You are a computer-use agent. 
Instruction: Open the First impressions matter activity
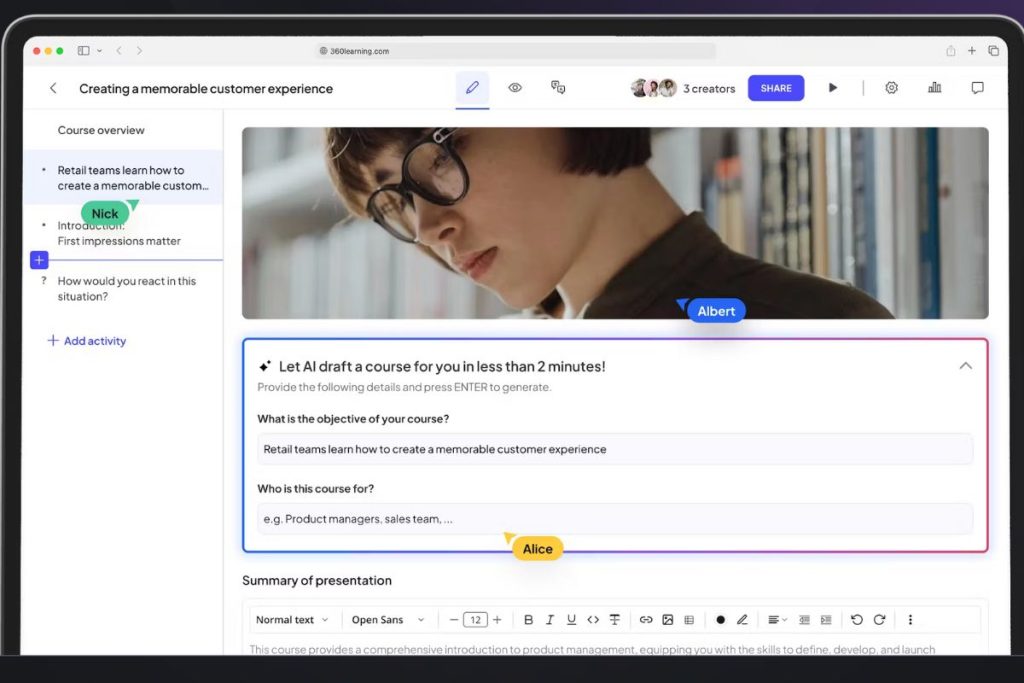[x=119, y=233]
